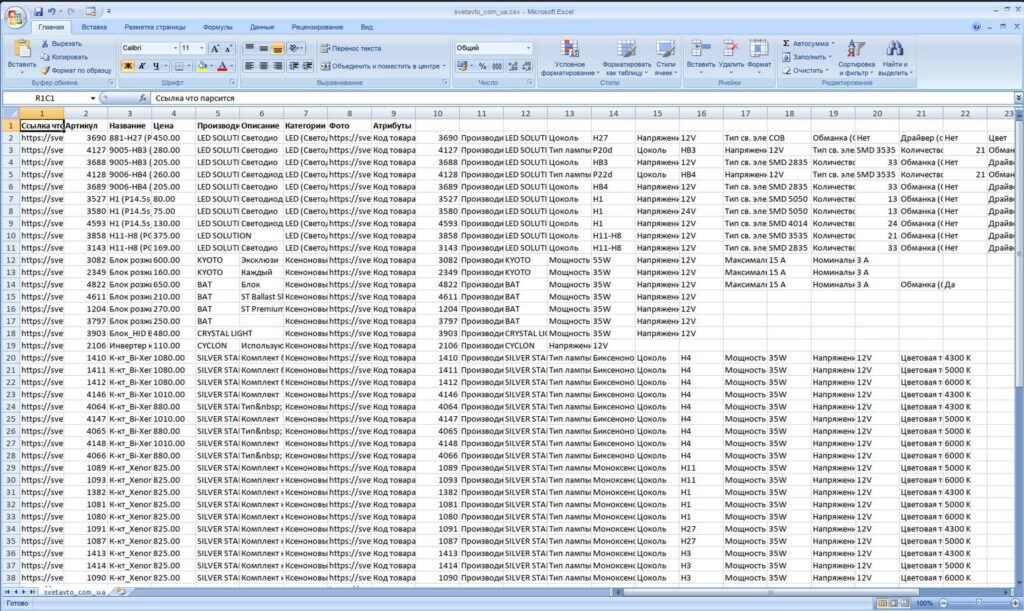Open Автосумма dropdown arrow
Viewport: 1024px width, 611px height.
pyautogui.click(x=833, y=44)
